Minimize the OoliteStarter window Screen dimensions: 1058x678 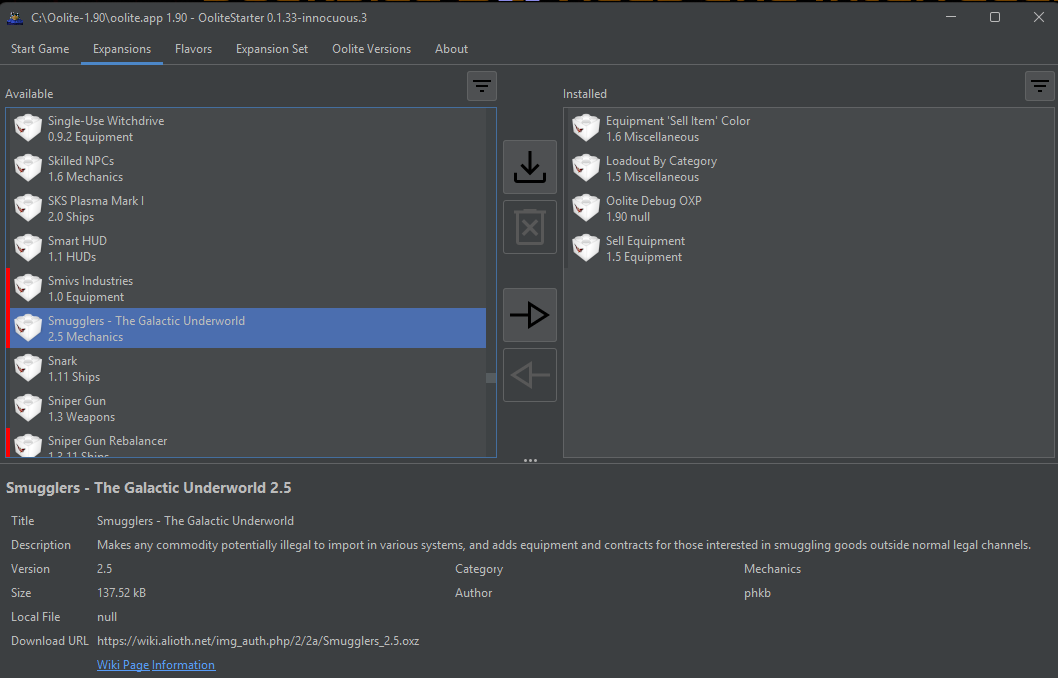[951, 17]
